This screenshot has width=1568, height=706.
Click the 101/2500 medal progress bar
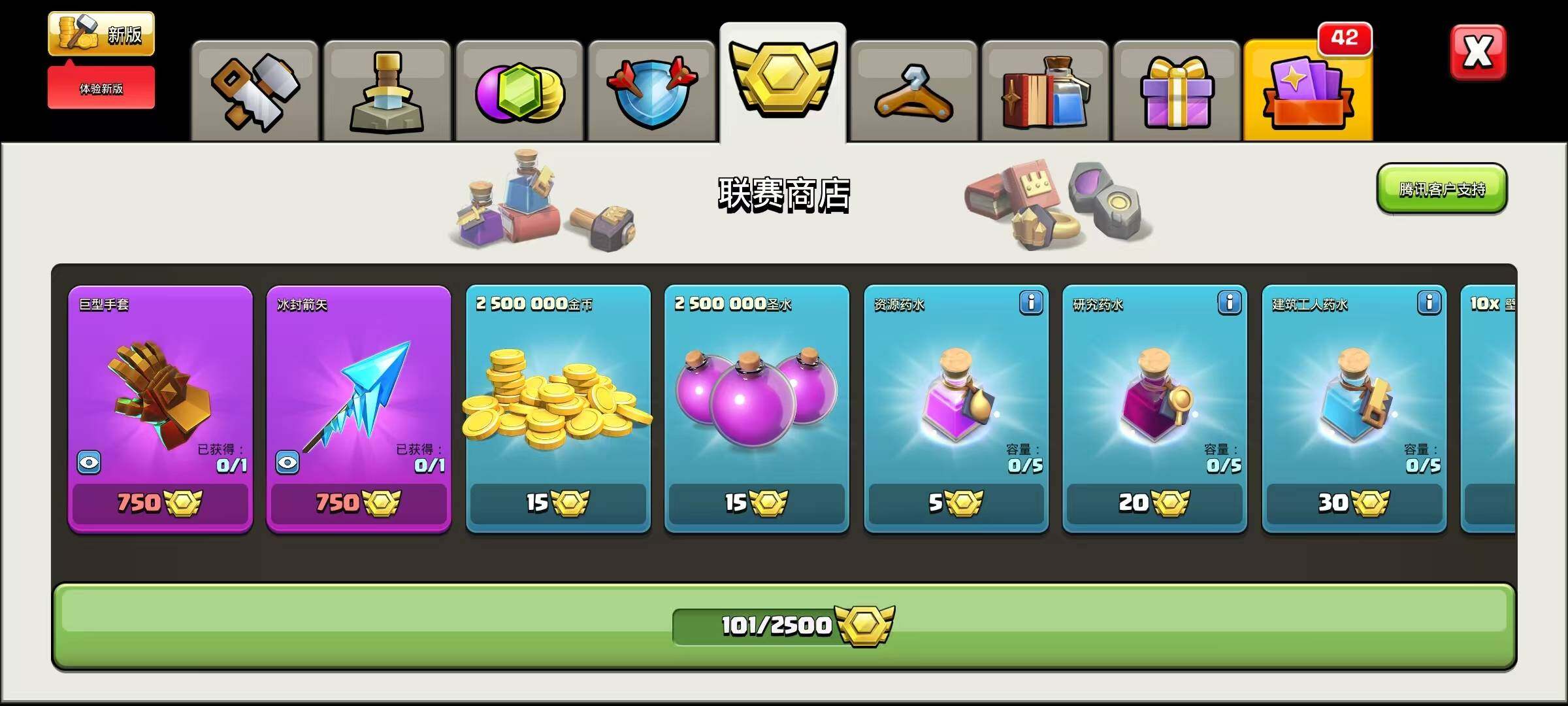click(x=784, y=626)
